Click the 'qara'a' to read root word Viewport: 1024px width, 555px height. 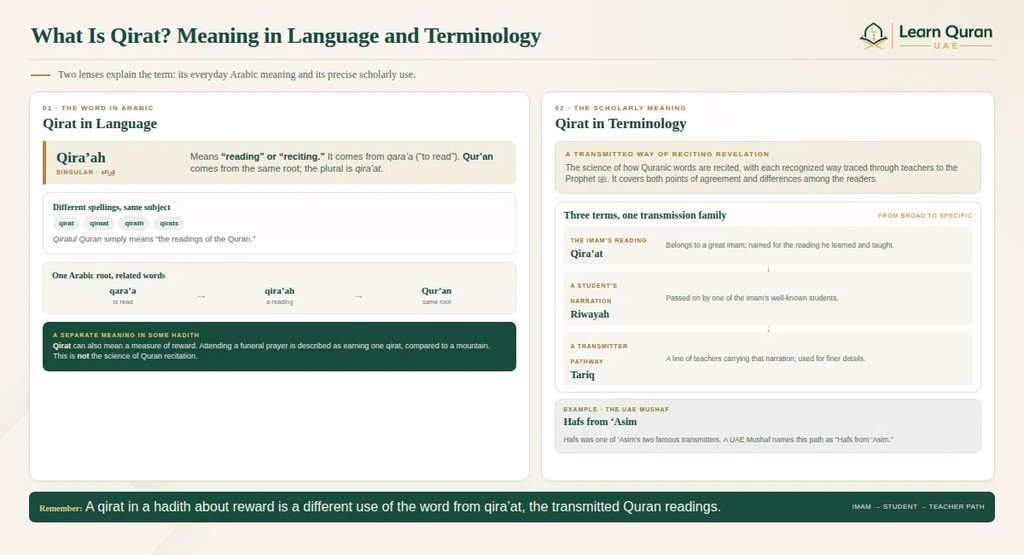pos(123,291)
